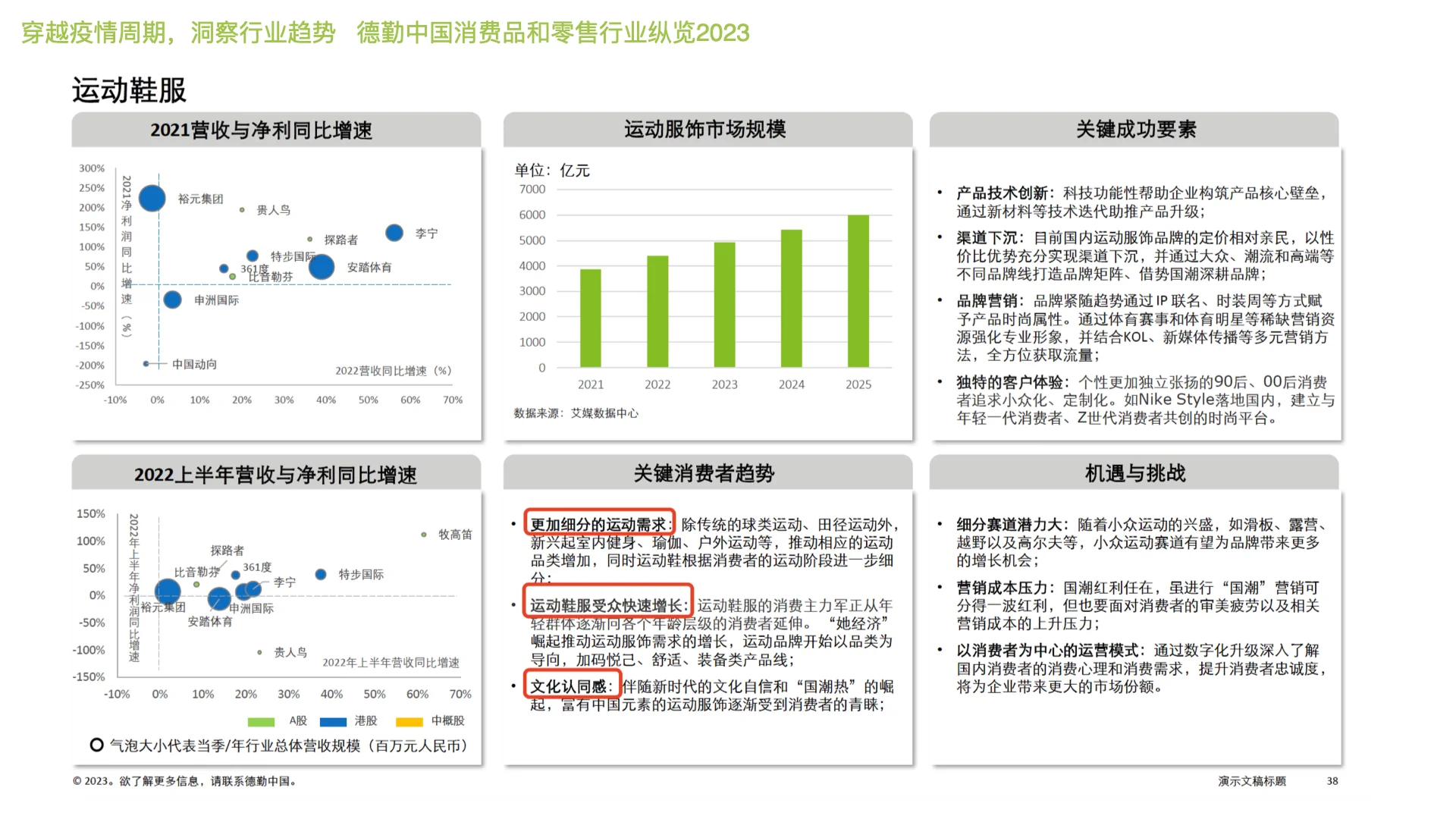Image resolution: width=1456 pixels, height=819 pixels.
Task: Select the 特步国际 bubble marker
Action: coord(253,256)
